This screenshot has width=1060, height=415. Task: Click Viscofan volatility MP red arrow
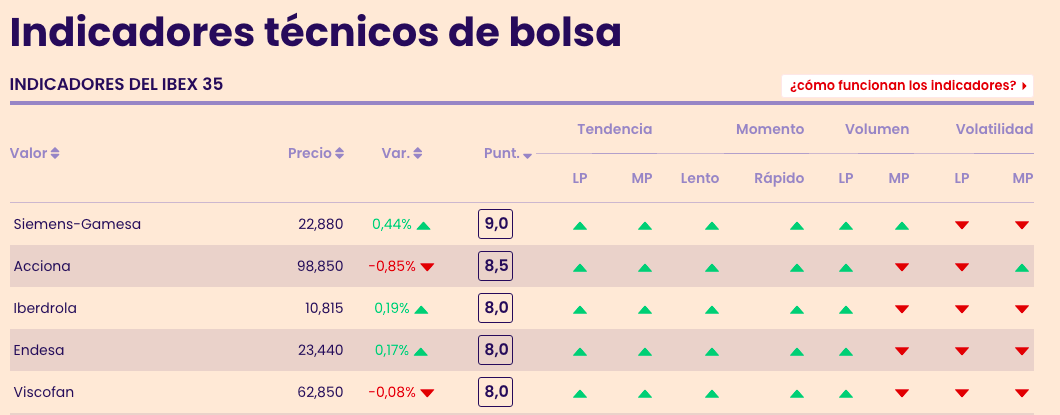[1021, 393]
